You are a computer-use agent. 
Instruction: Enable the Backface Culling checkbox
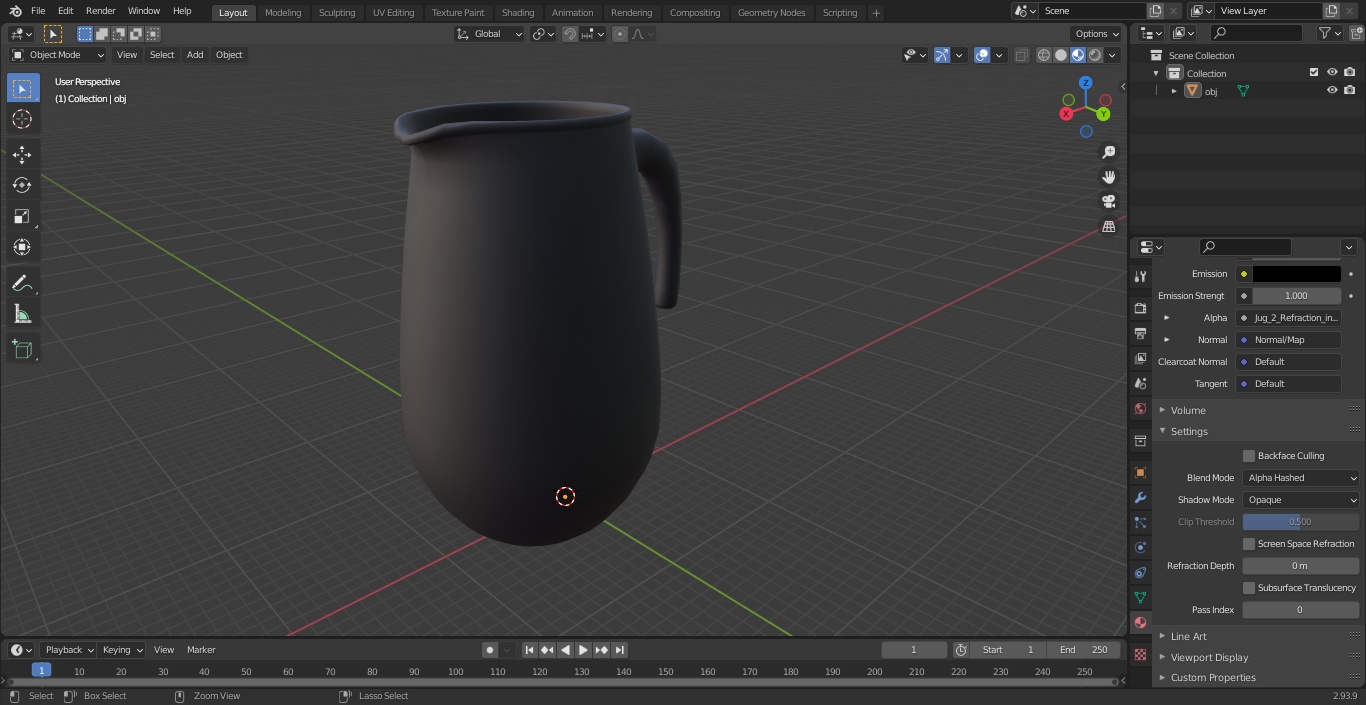pos(1249,456)
